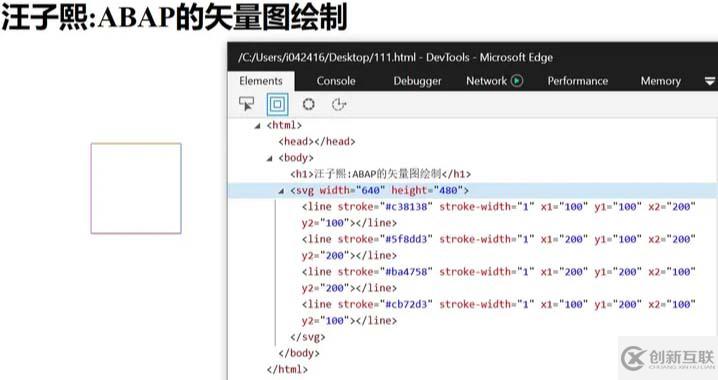Click the page heading 汪子熙:ABAP的矢量图绘制
718x380 pixels.
[x=174, y=17]
